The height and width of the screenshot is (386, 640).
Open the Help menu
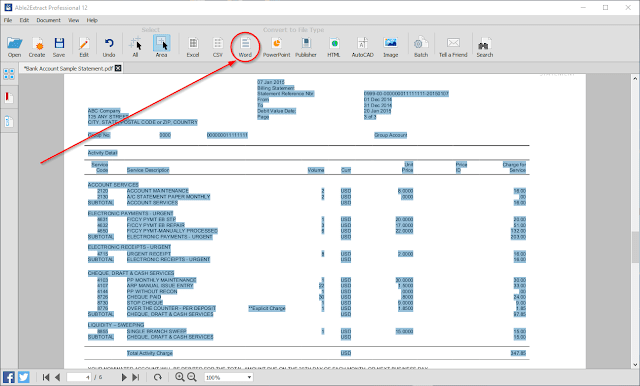pos(92,20)
